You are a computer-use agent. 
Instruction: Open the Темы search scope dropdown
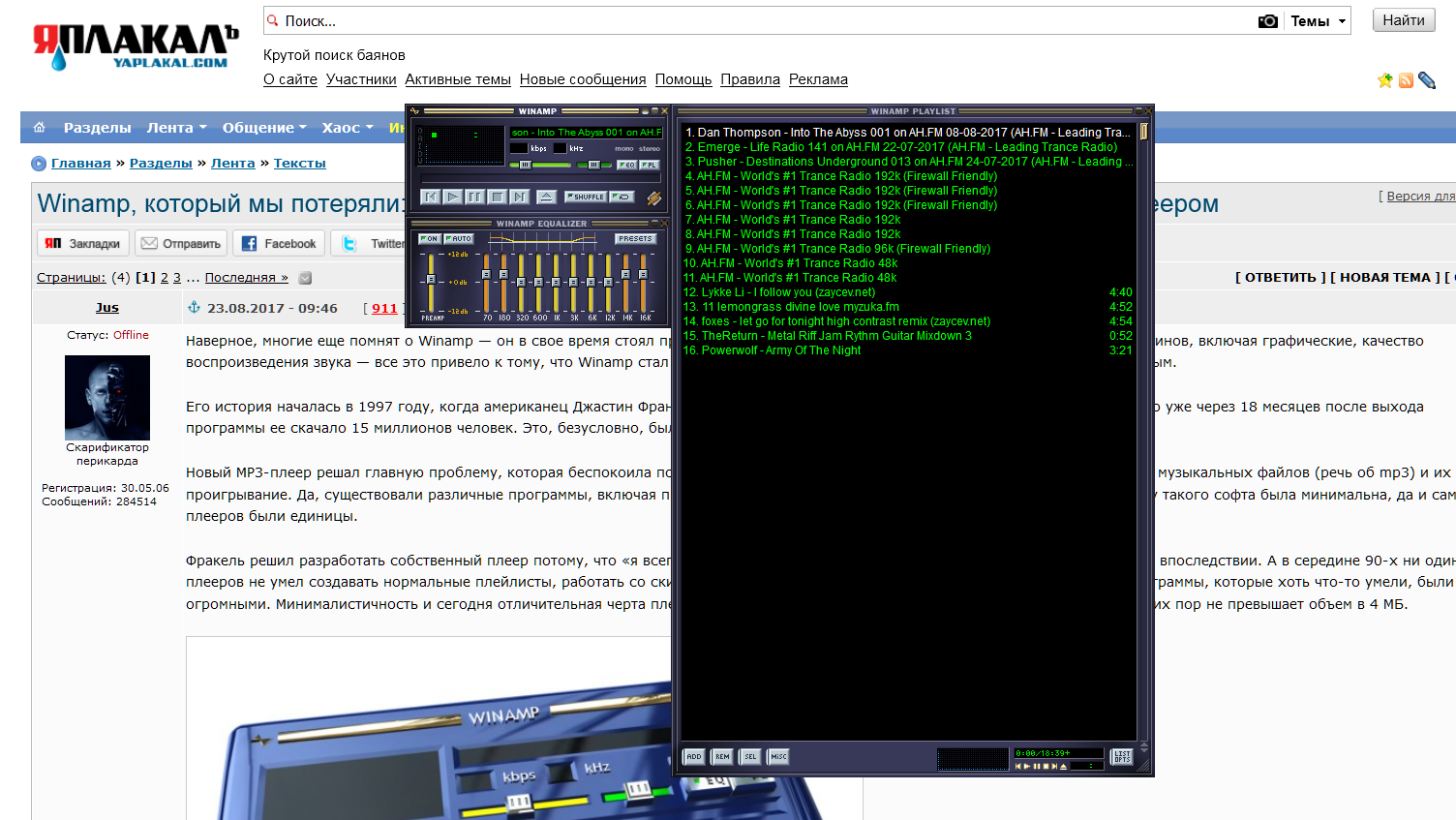[x=1318, y=21]
